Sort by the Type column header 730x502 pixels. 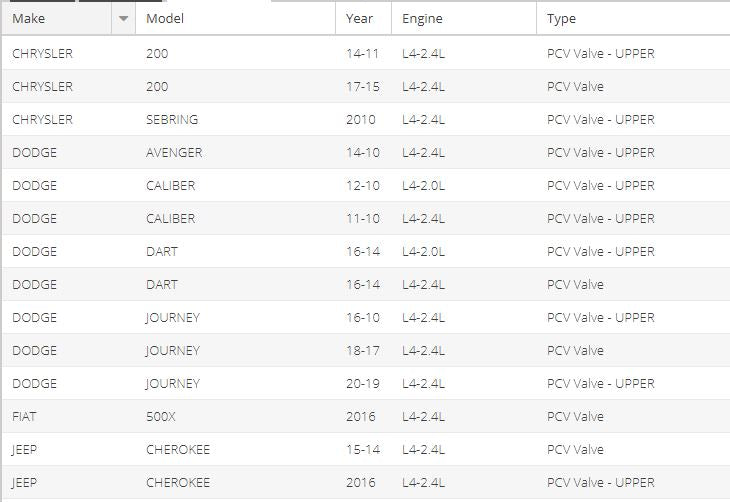tap(561, 18)
